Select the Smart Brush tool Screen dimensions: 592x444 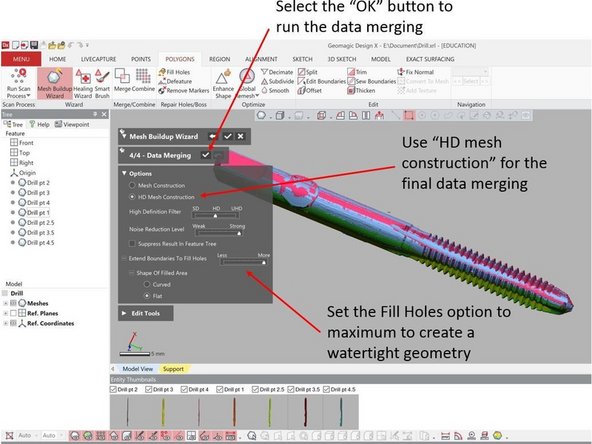pyautogui.click(x=102, y=84)
